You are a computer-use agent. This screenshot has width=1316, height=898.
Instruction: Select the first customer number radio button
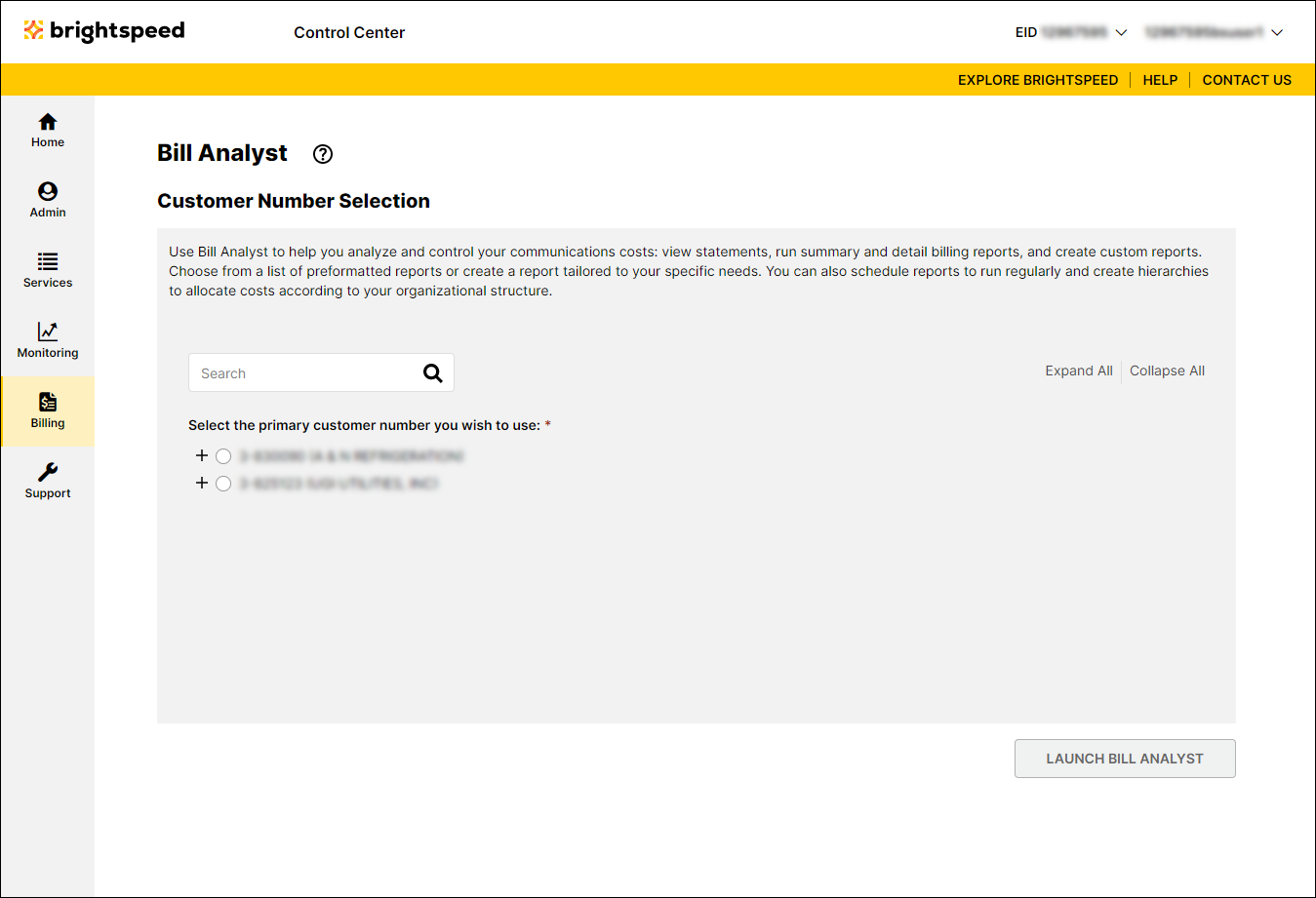223,456
